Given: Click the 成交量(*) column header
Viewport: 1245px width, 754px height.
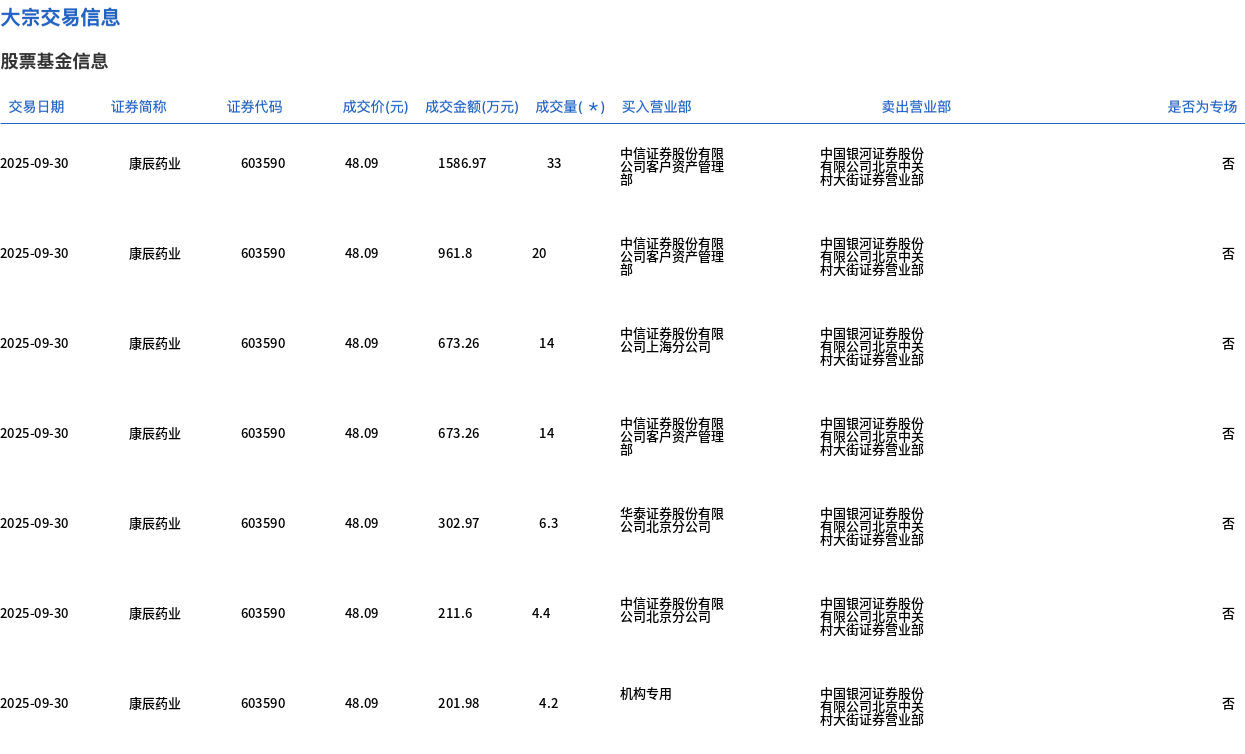Looking at the screenshot, I should coord(570,107).
